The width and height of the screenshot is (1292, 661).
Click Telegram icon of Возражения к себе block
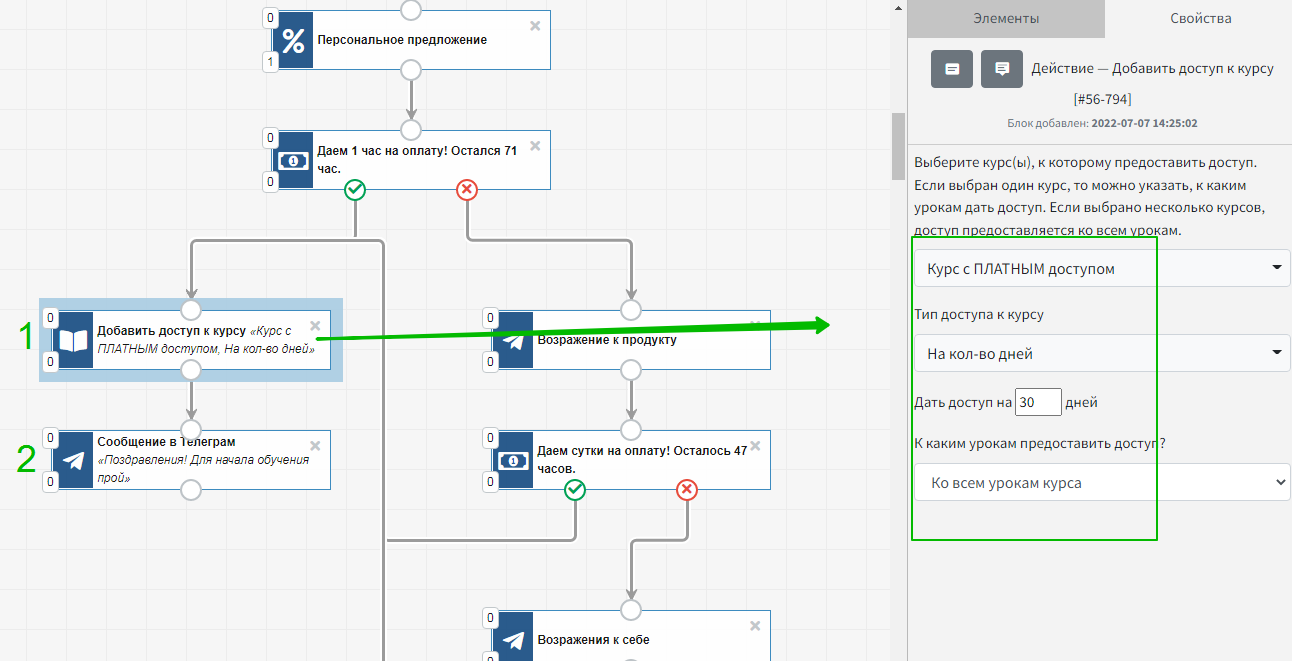513,640
